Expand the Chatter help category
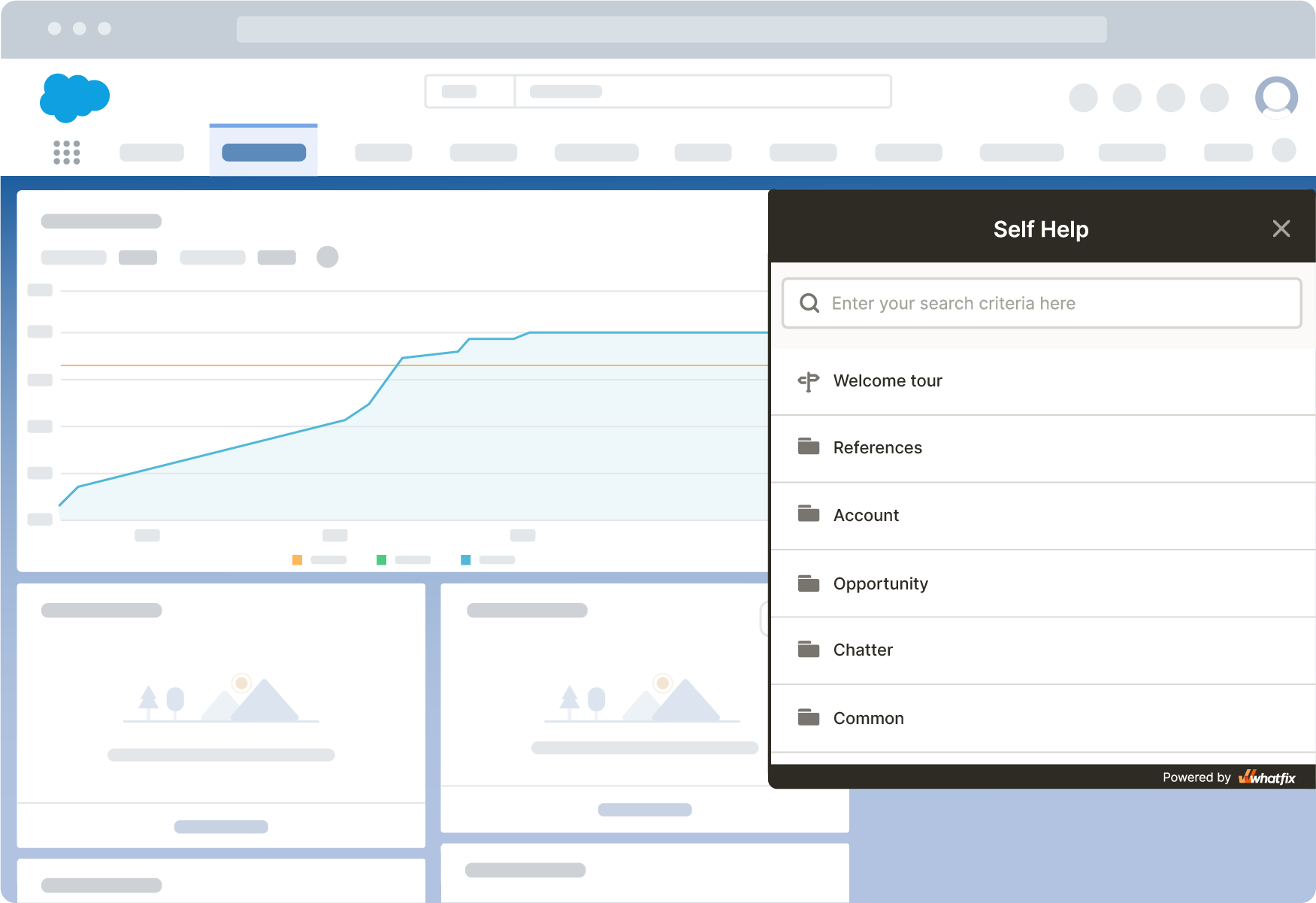 click(x=862, y=650)
